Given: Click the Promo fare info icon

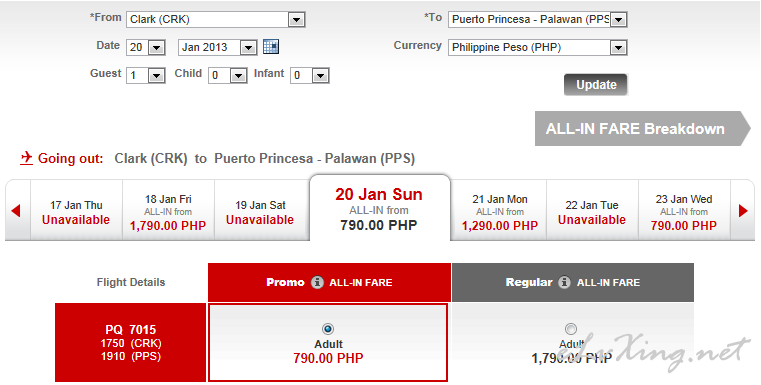Looking at the screenshot, I should pos(317,283).
